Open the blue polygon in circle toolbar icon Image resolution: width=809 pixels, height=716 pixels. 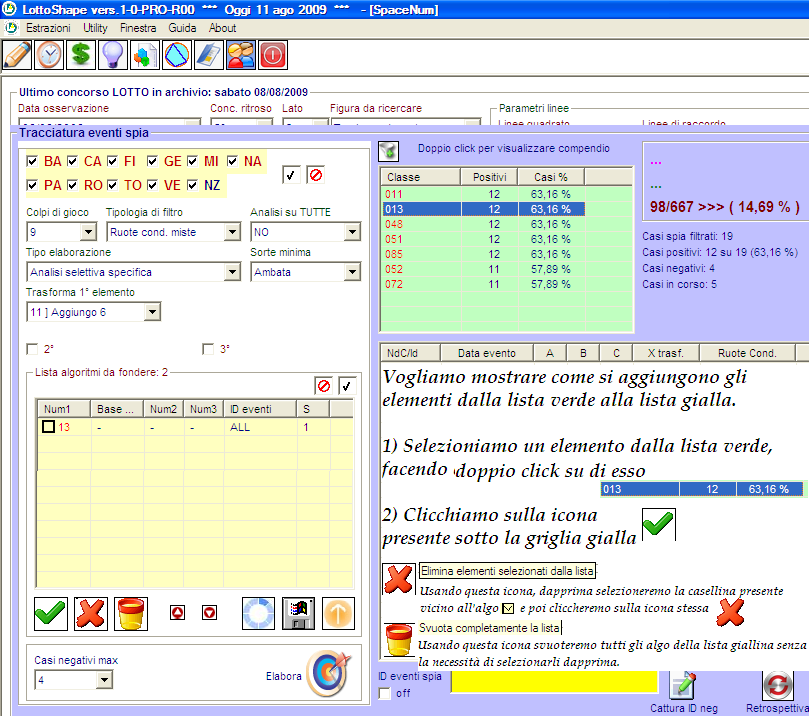tap(177, 55)
